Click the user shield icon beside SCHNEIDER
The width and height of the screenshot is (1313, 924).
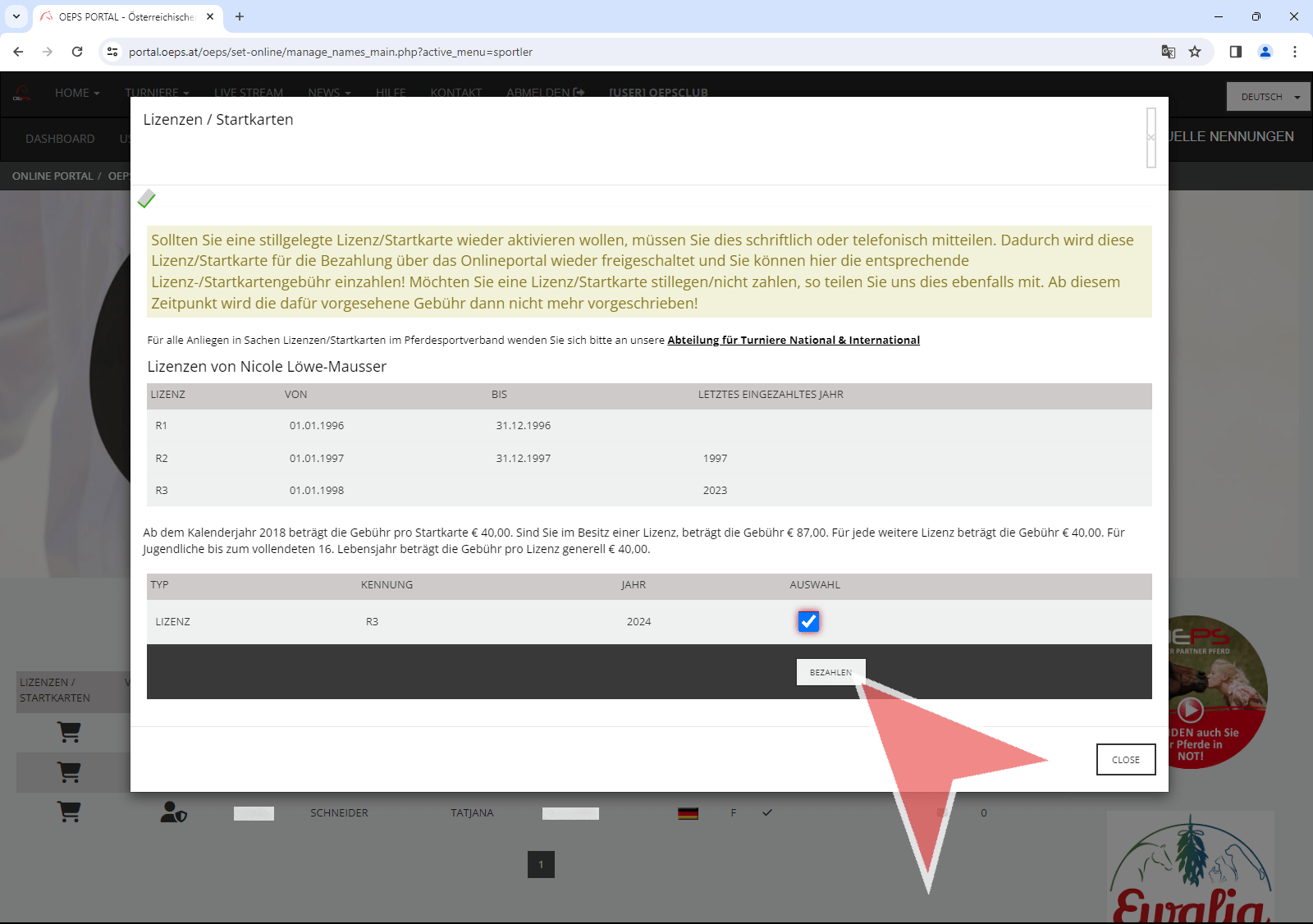[x=173, y=812]
